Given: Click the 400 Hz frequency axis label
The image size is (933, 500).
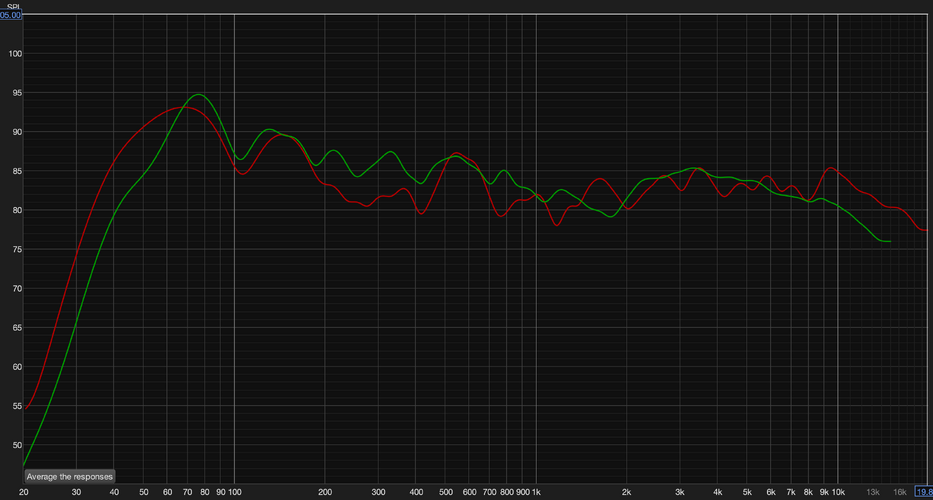Looking at the screenshot, I should pos(417,492).
